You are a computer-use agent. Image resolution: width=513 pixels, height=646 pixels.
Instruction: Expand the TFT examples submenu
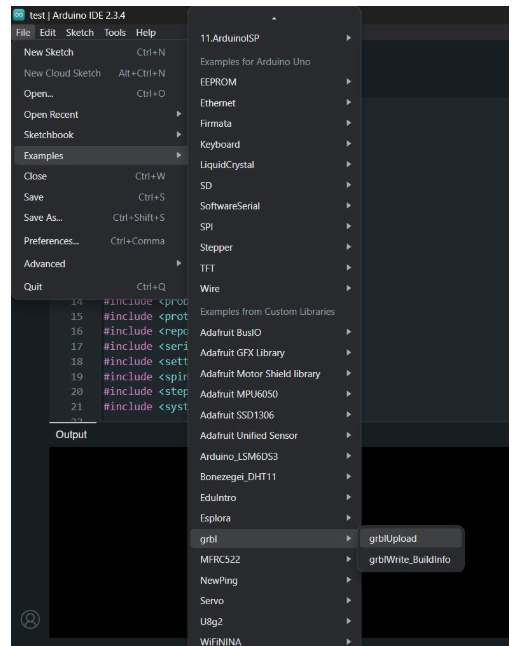(274, 268)
